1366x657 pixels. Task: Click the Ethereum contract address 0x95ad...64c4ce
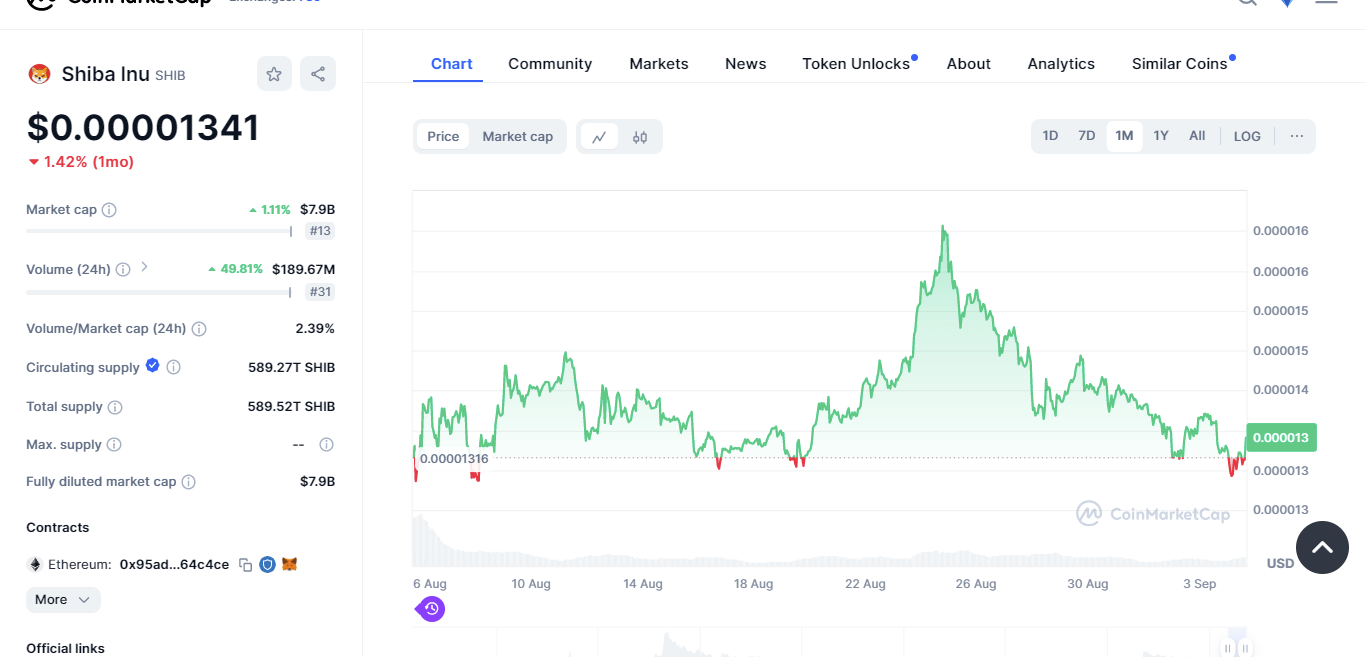coord(174,565)
